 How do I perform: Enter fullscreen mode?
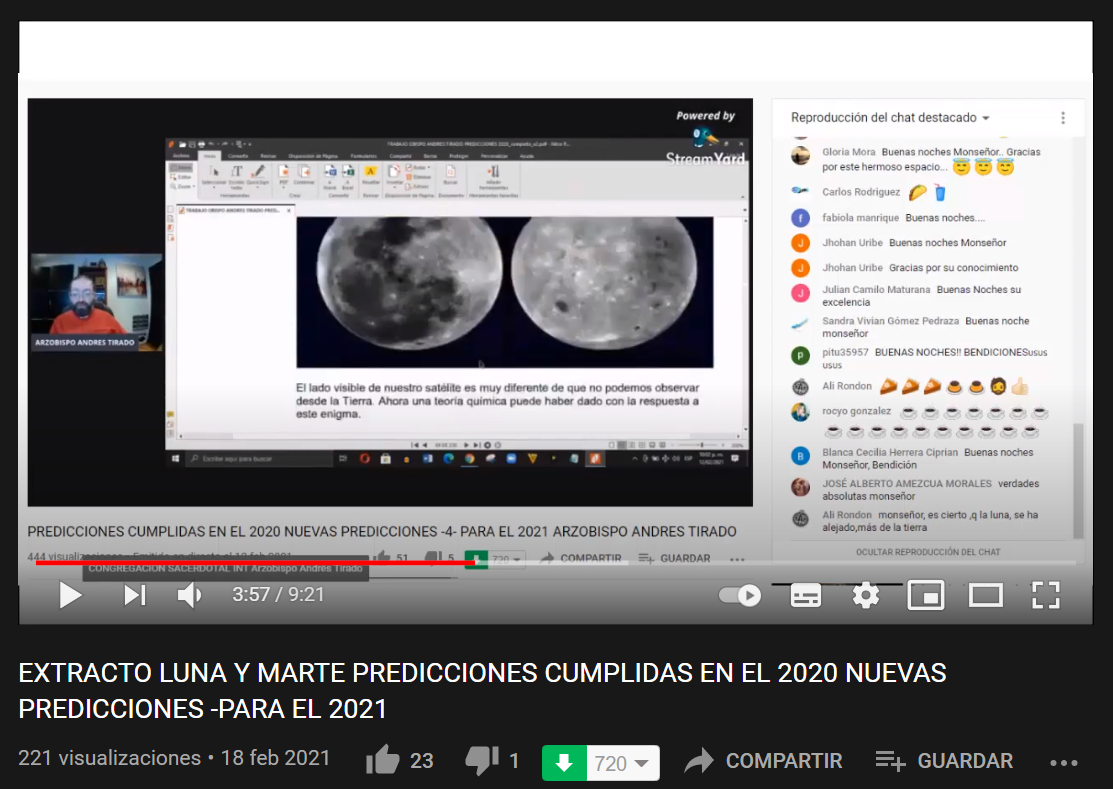click(x=1046, y=595)
